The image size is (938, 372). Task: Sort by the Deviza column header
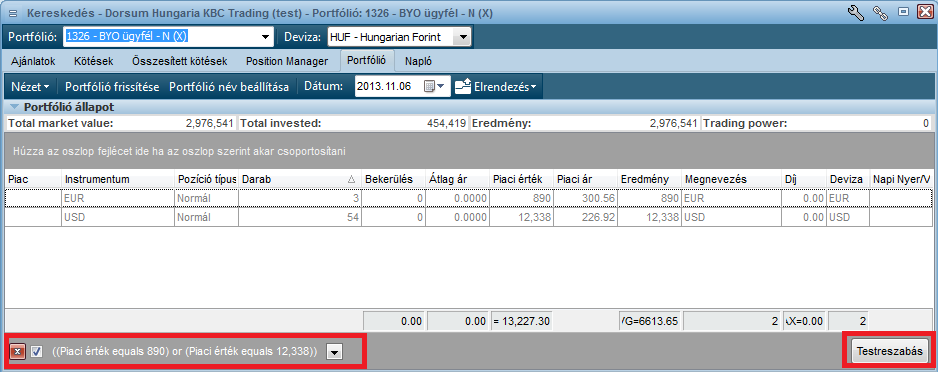pyautogui.click(x=848, y=179)
